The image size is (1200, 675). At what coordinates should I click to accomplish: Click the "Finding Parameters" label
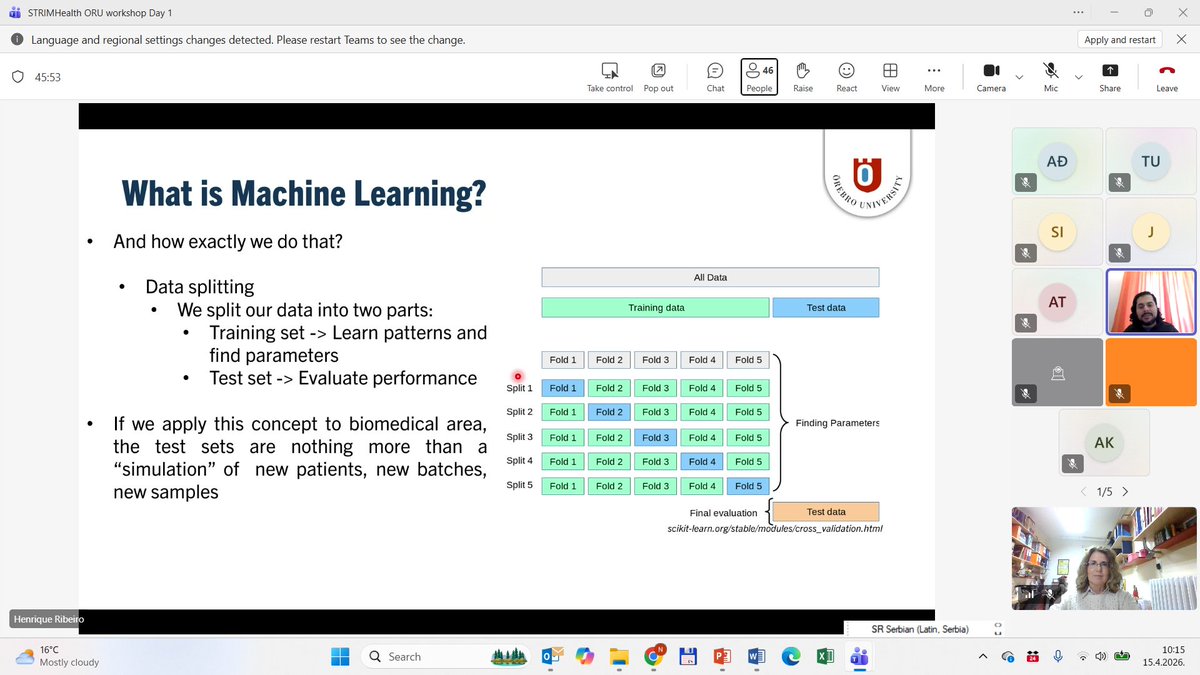(x=837, y=423)
